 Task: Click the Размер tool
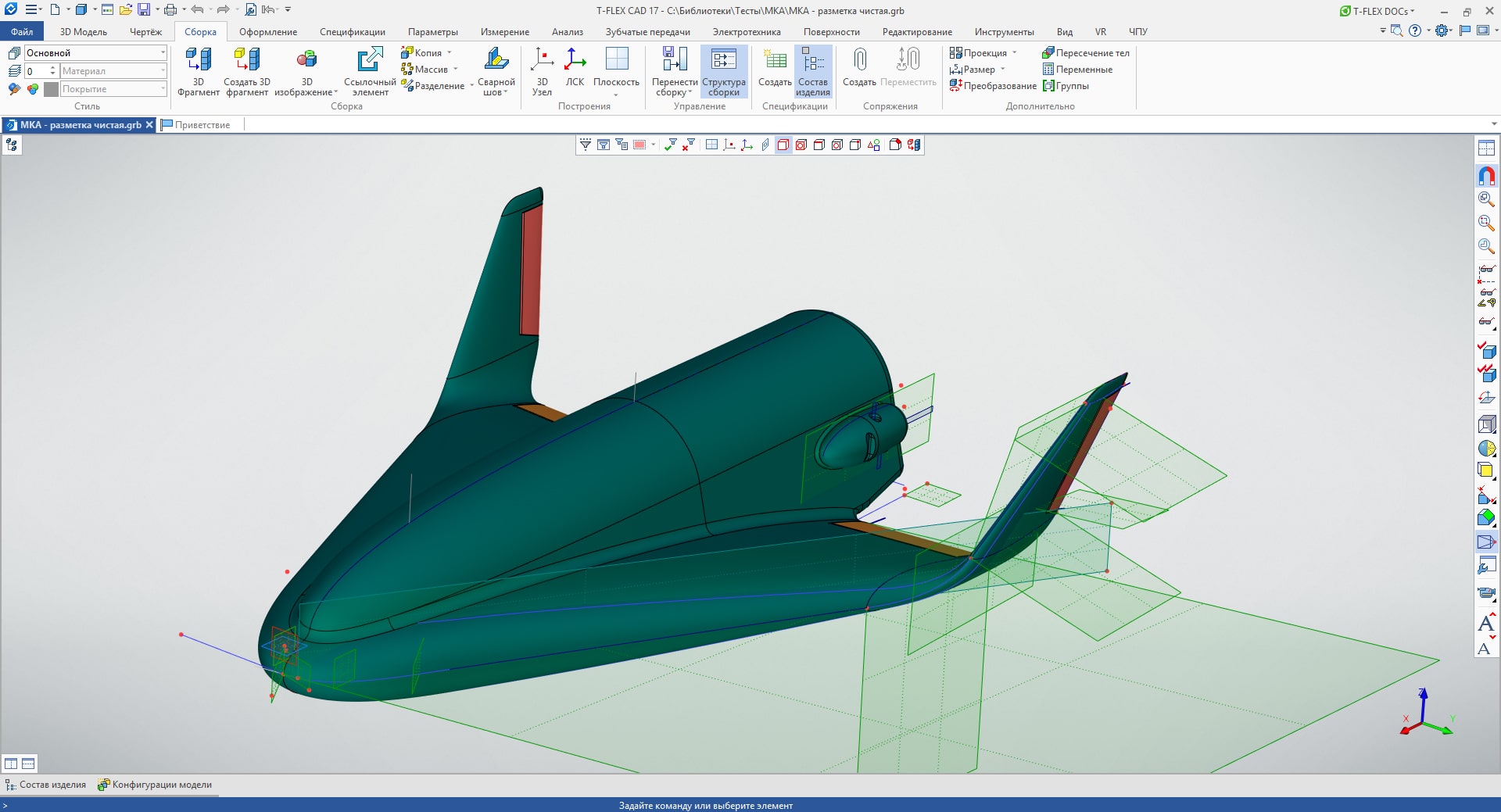[972, 70]
